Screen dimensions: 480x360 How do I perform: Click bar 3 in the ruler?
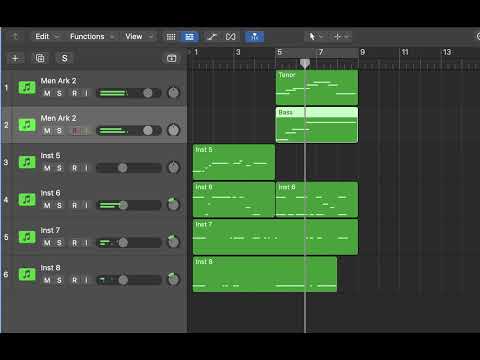tap(238, 52)
